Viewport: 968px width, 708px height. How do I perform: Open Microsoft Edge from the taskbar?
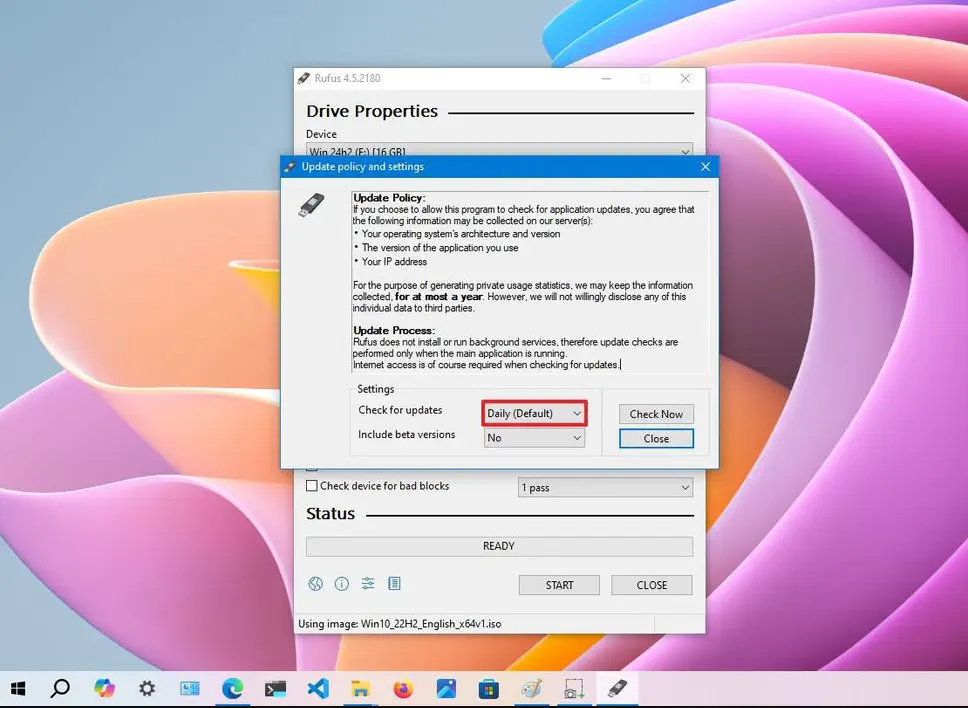tap(232, 688)
